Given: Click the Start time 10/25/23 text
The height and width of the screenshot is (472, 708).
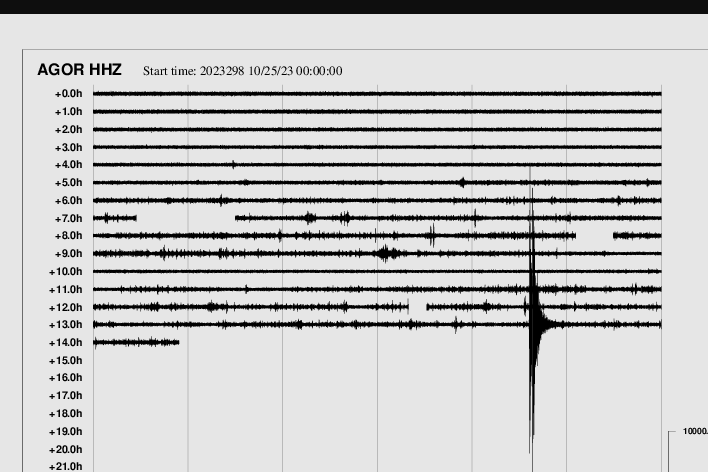Looking at the screenshot, I should (242, 71).
